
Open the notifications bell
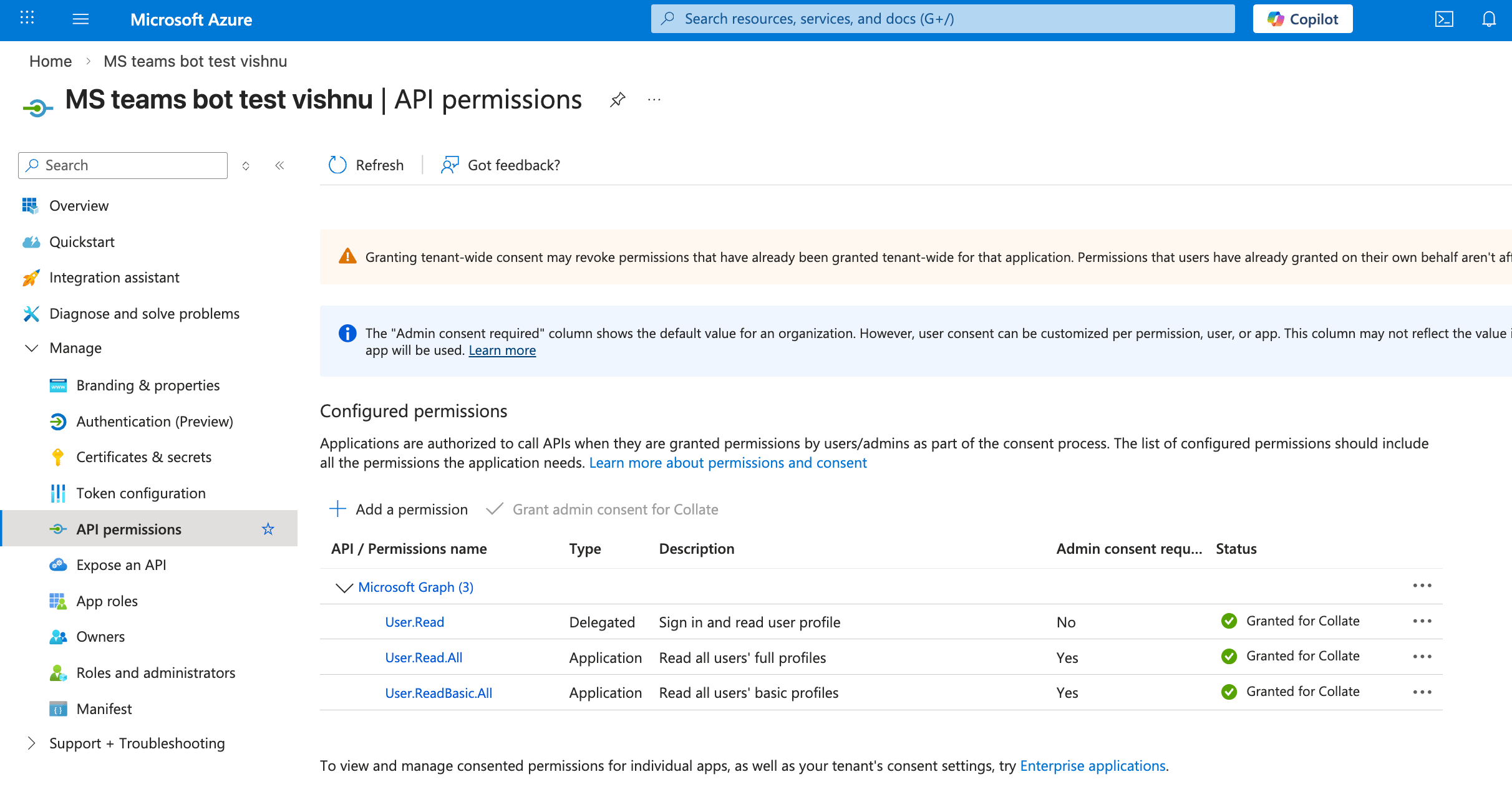click(x=1489, y=19)
